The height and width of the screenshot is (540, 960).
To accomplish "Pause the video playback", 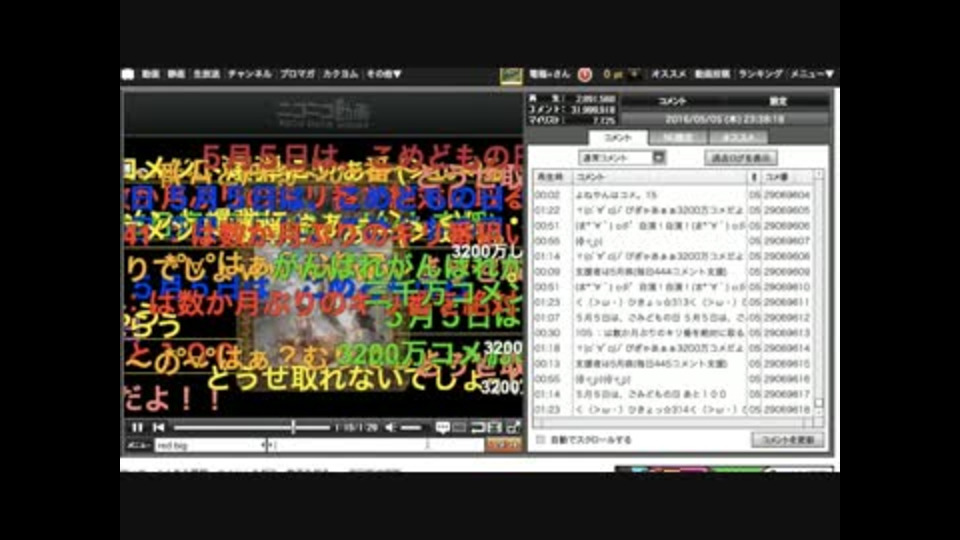I will 137,427.
